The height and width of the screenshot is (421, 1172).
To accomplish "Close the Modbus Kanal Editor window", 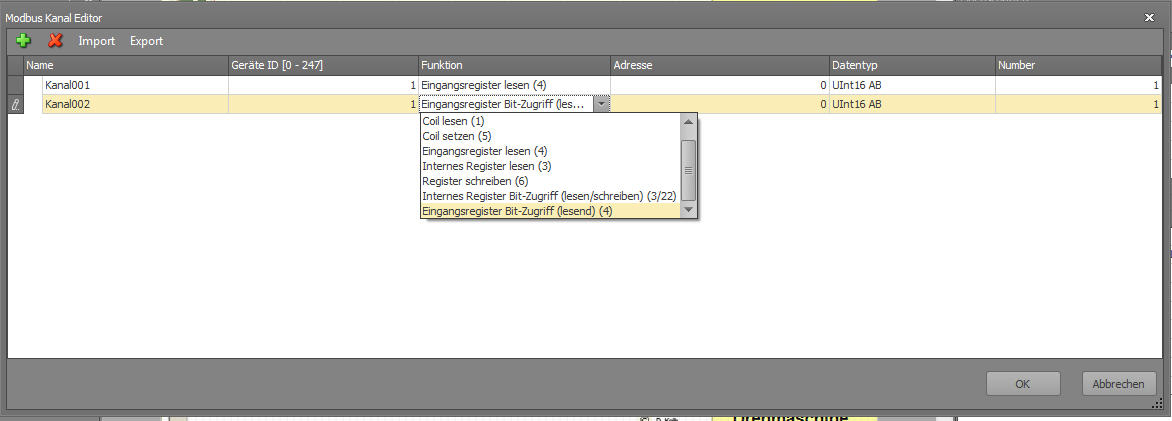I will tap(1149, 16).
